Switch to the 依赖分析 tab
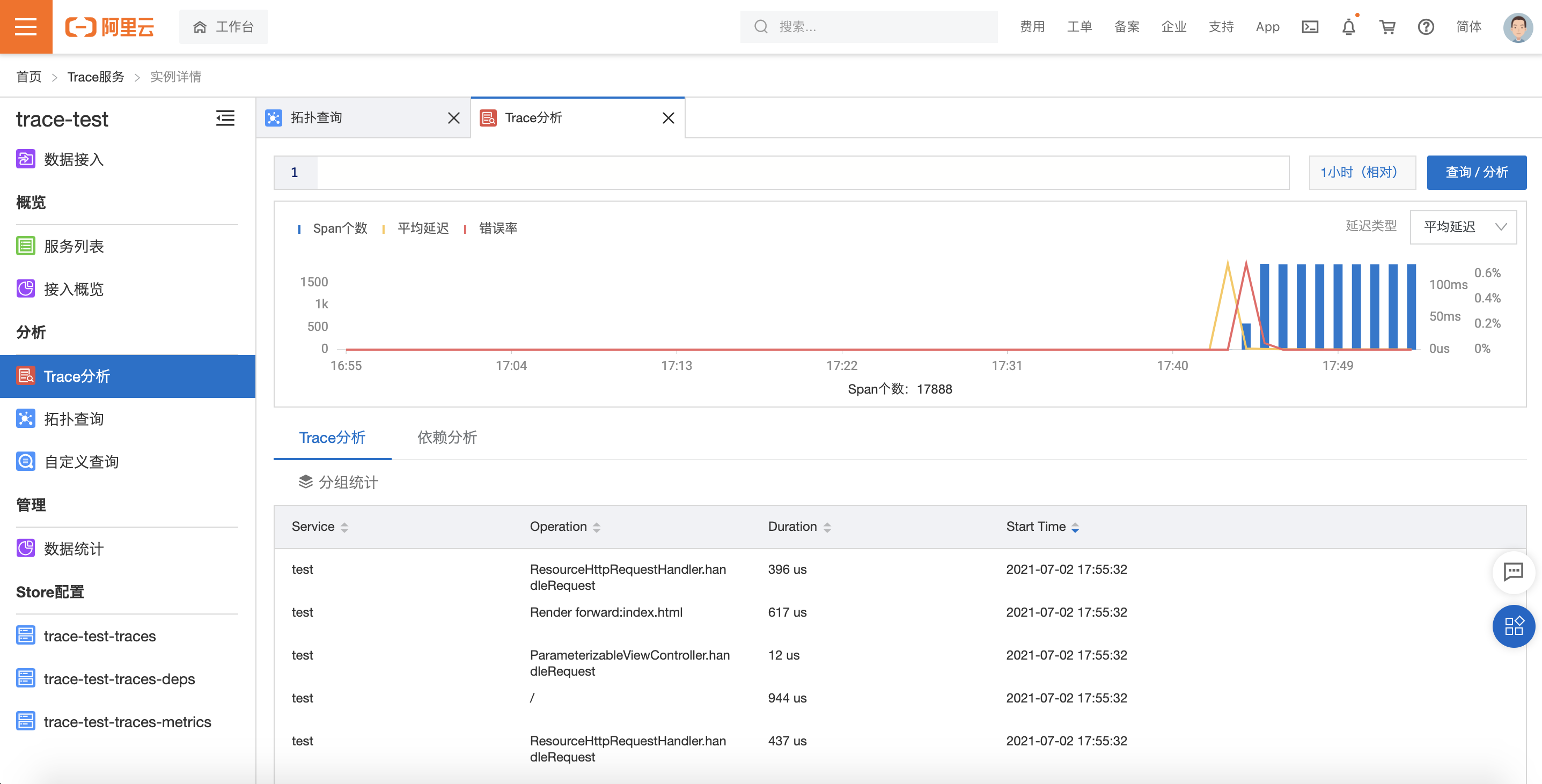The image size is (1542, 784). click(x=446, y=438)
